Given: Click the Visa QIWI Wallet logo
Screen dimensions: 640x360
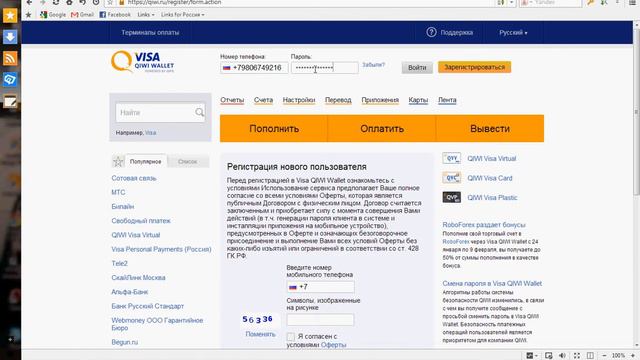Looking at the screenshot, I should click(142, 62).
